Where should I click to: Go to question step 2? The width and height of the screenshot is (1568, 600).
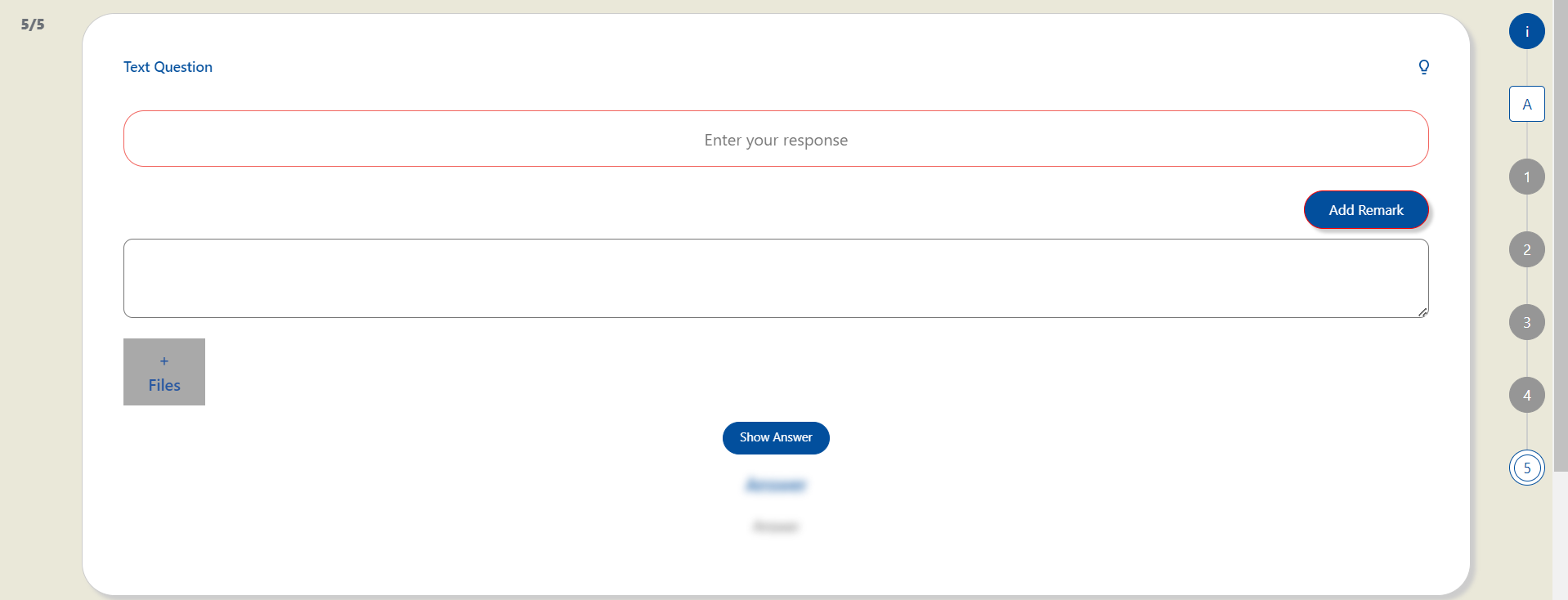tap(1526, 249)
